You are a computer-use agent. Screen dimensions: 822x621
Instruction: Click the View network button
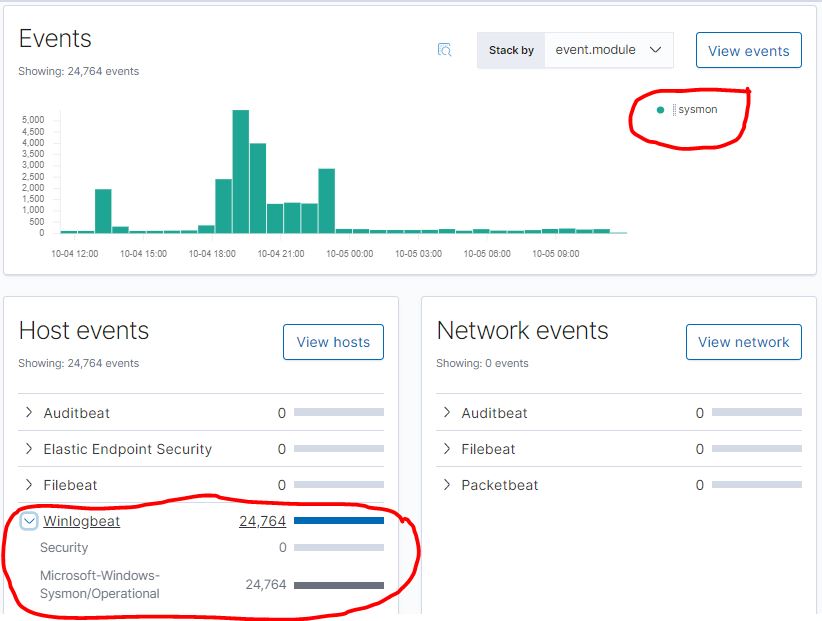point(745,341)
